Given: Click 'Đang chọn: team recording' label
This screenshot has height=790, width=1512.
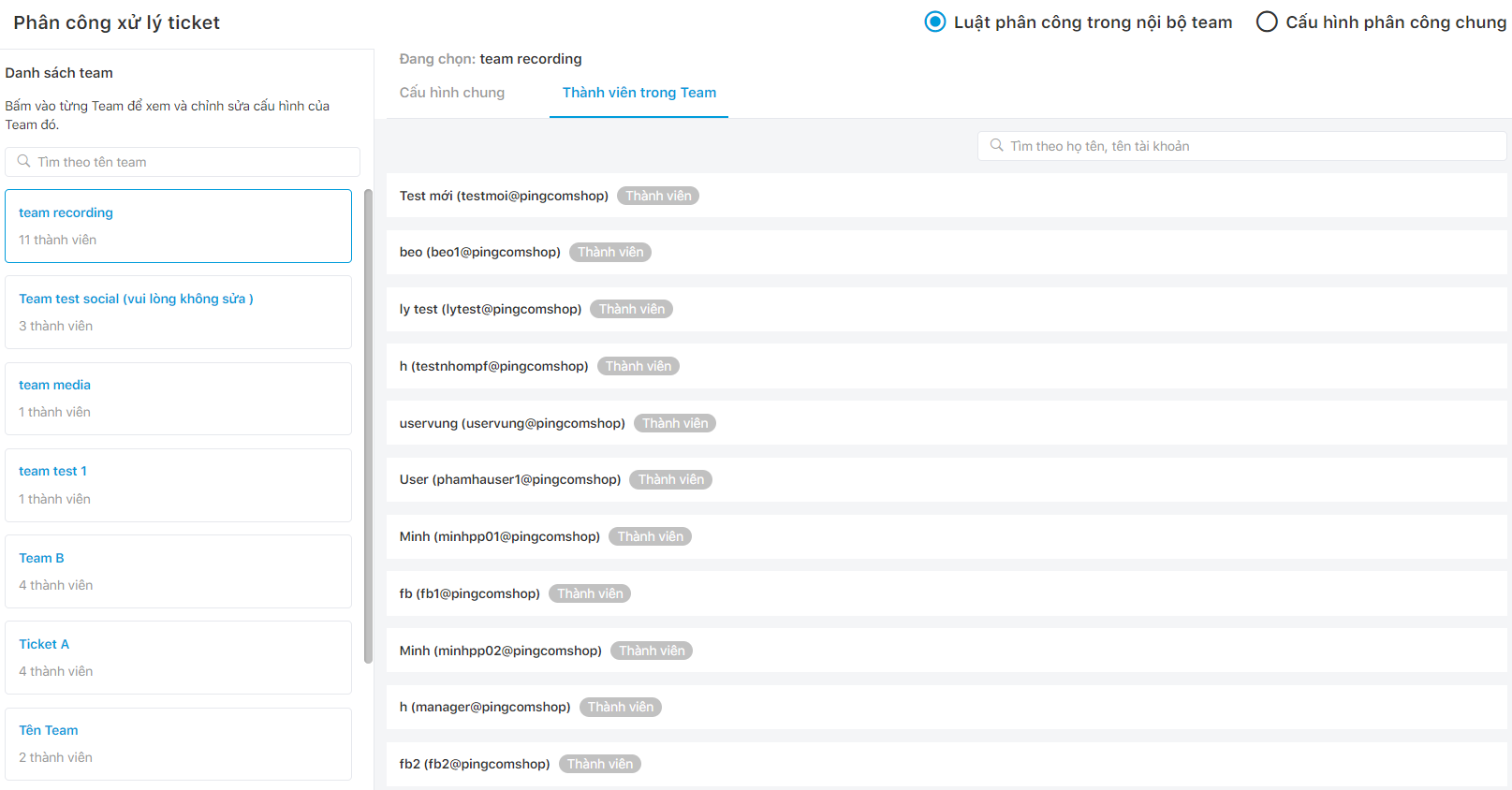Looking at the screenshot, I should [x=491, y=59].
